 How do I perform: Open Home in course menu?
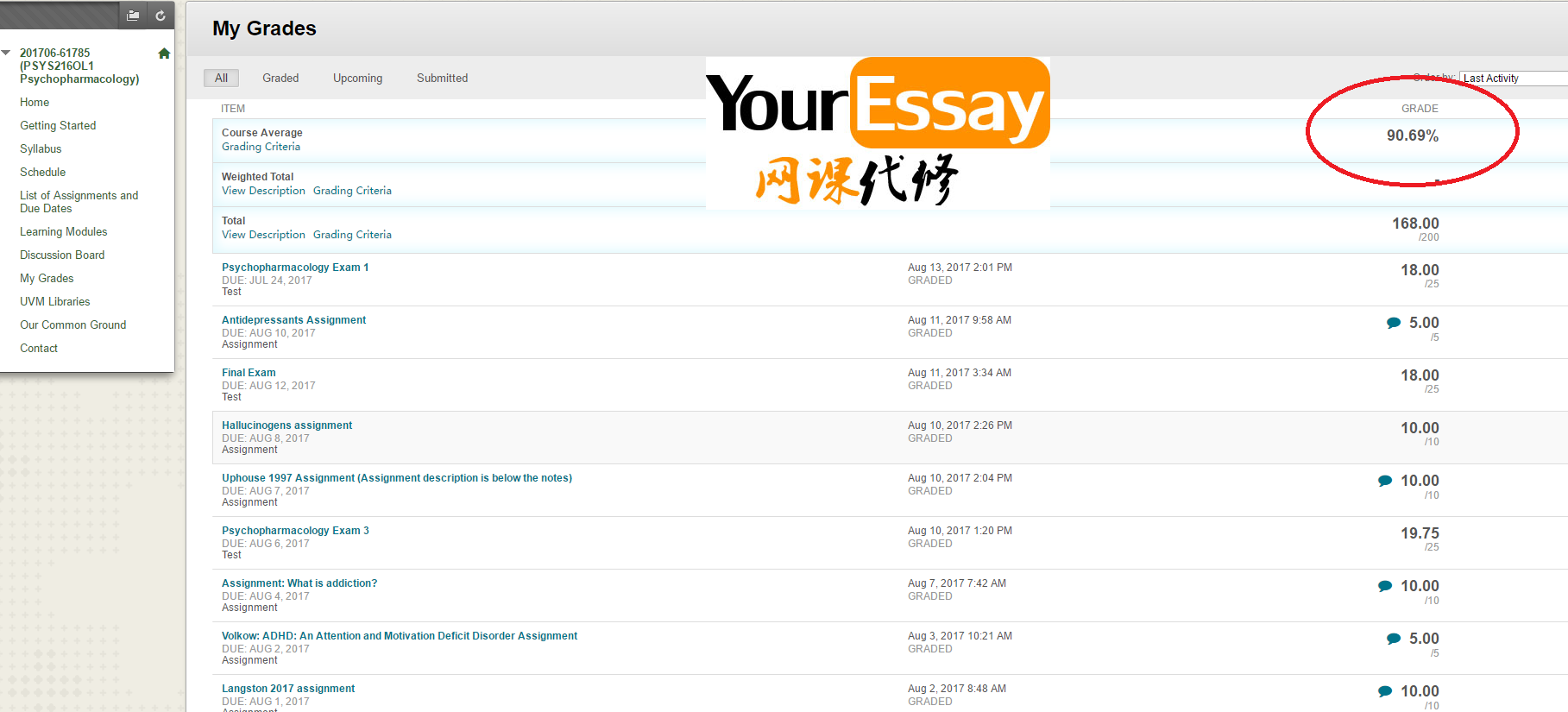pos(35,102)
